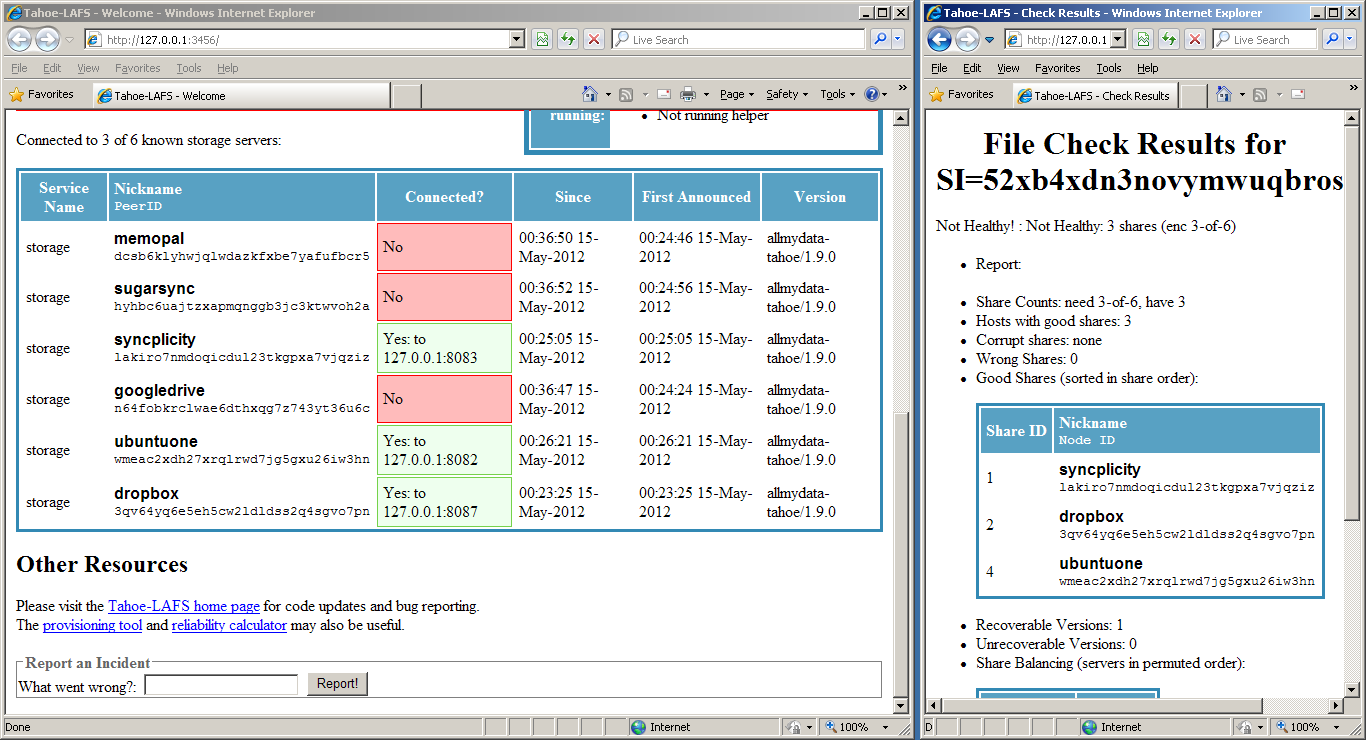Stop loading in the Check Results window
This screenshot has width=1366, height=740.
pyautogui.click(x=1194, y=40)
